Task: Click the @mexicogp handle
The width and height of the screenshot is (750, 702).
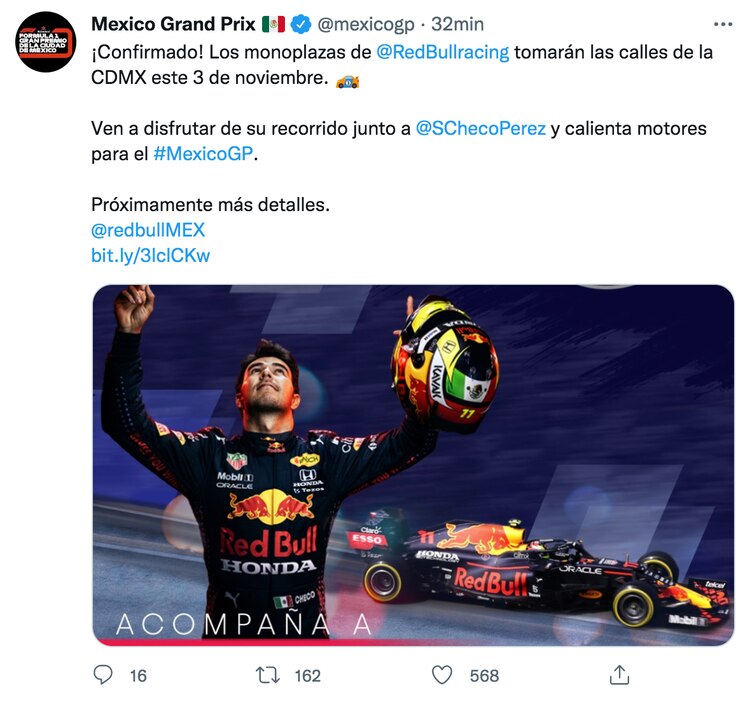Action: click(x=366, y=24)
